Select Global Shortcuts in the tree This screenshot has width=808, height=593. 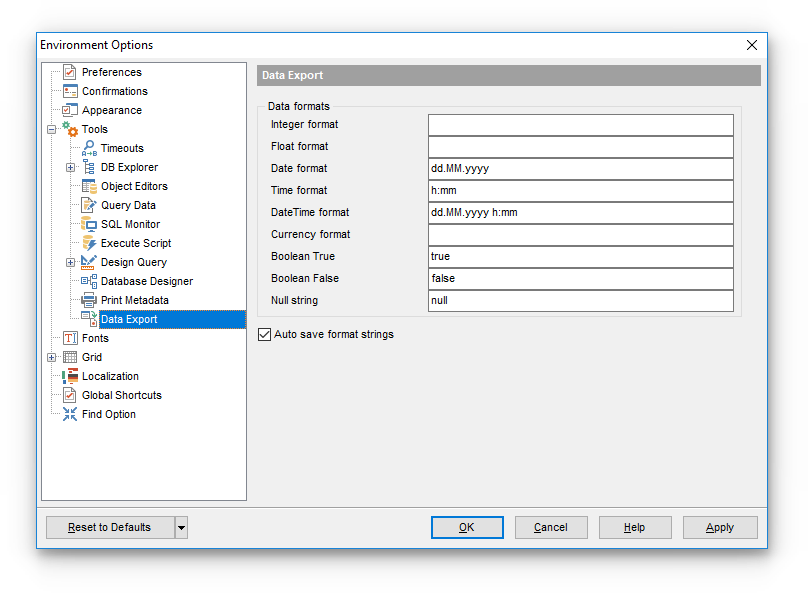(x=121, y=395)
